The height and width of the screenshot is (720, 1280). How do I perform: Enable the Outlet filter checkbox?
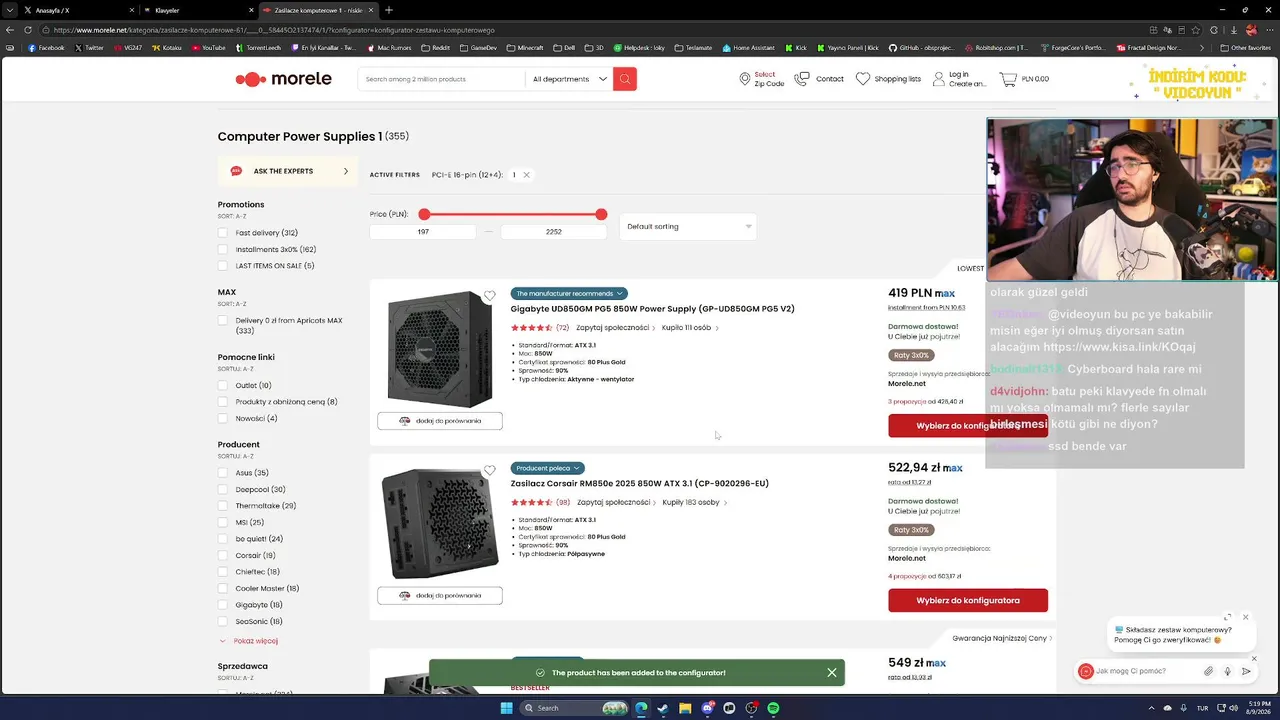click(223, 385)
